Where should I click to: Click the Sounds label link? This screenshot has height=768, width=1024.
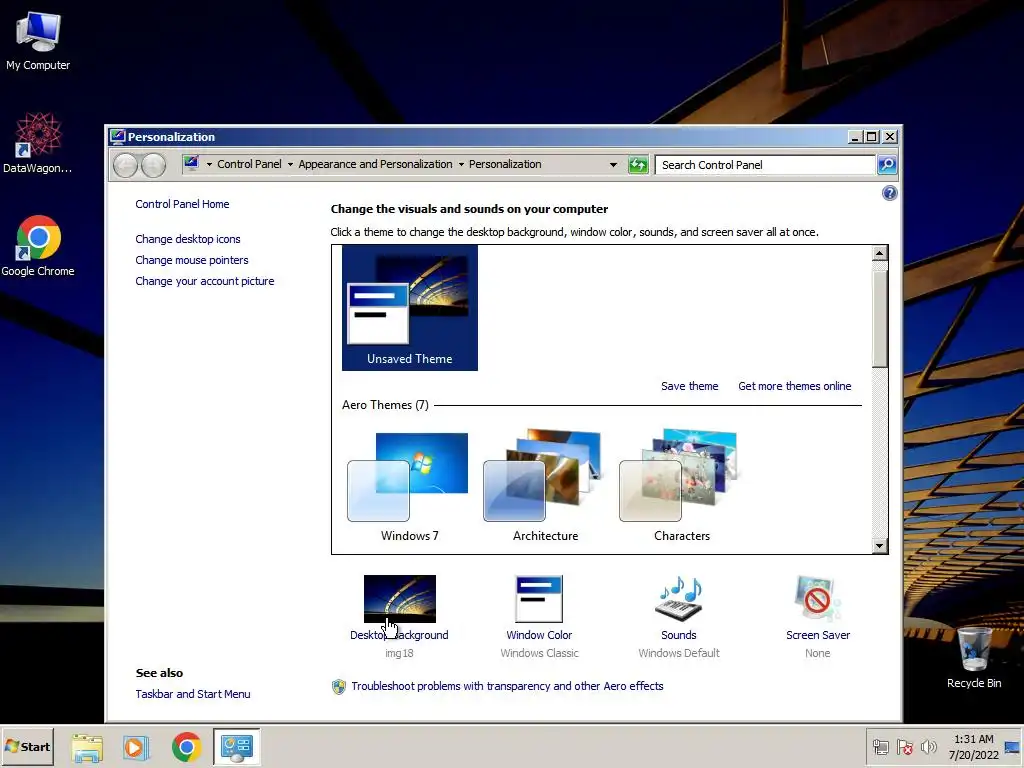coord(679,635)
